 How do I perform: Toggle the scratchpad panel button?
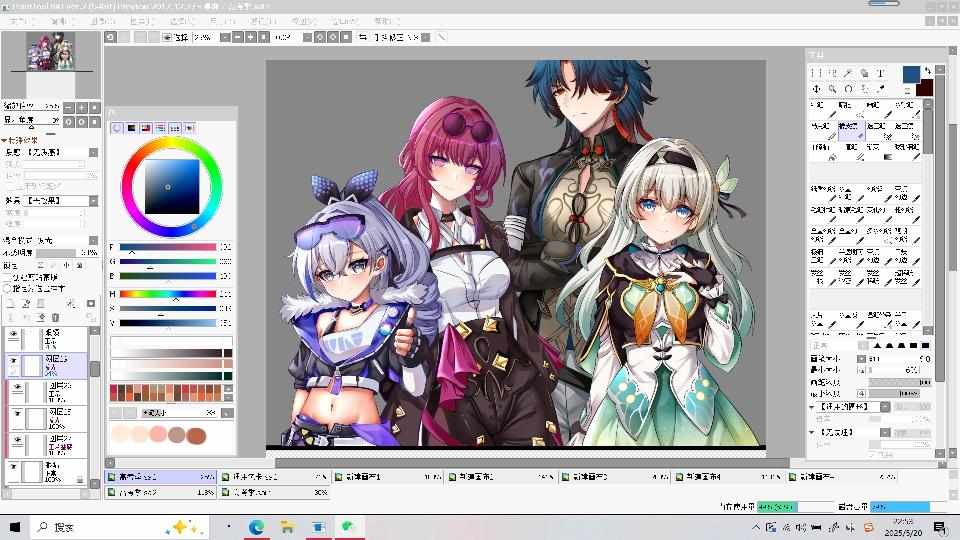(x=190, y=128)
